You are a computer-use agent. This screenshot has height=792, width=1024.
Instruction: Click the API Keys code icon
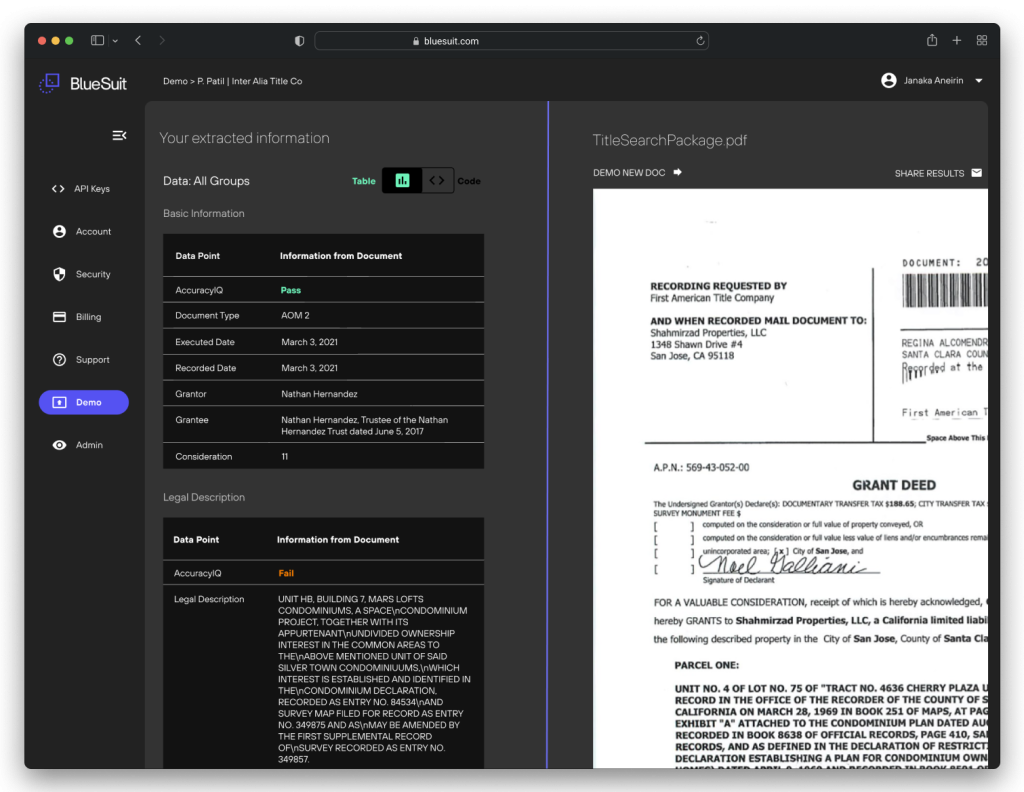click(x=58, y=189)
